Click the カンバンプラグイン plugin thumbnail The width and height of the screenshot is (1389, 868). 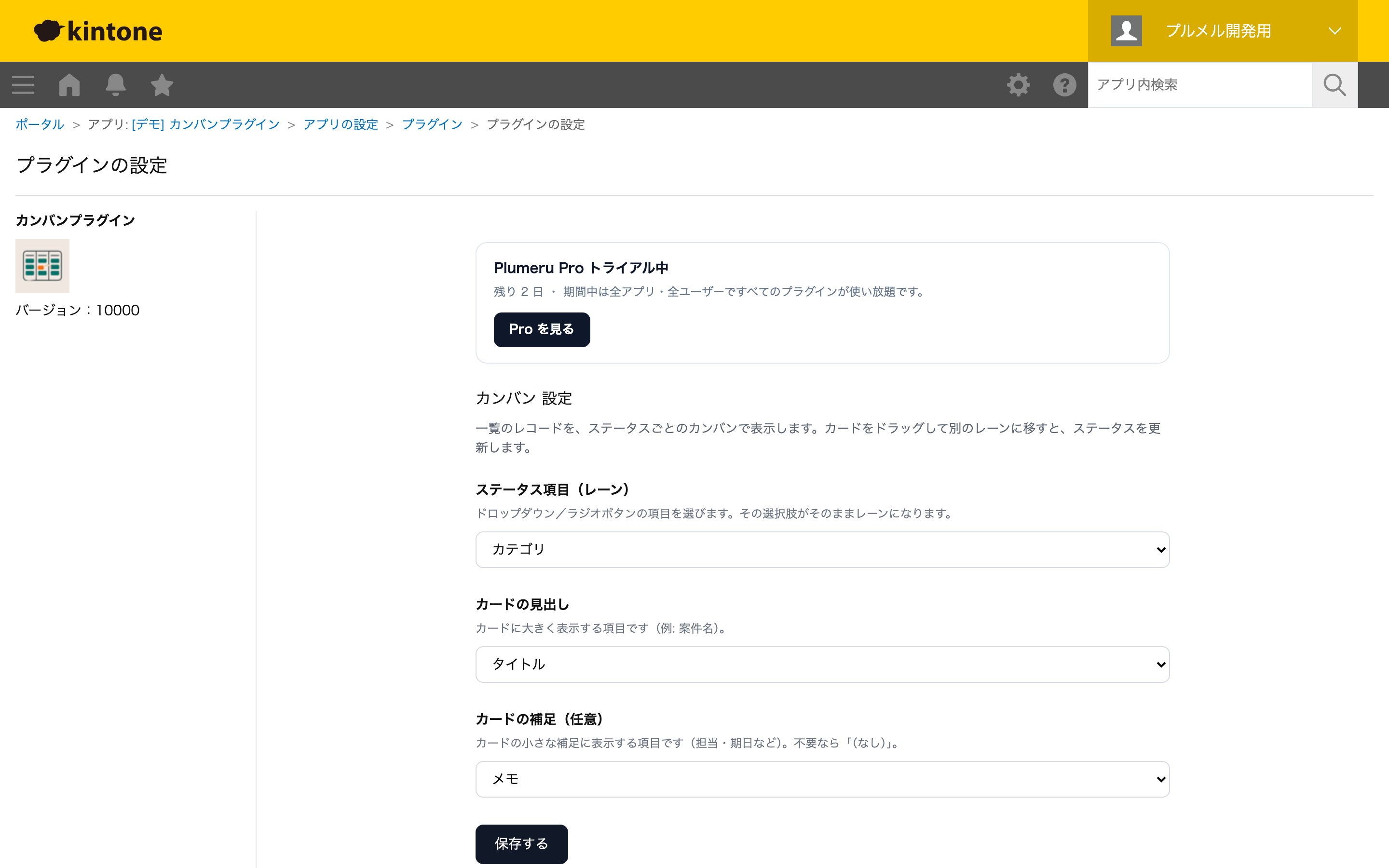(x=42, y=266)
